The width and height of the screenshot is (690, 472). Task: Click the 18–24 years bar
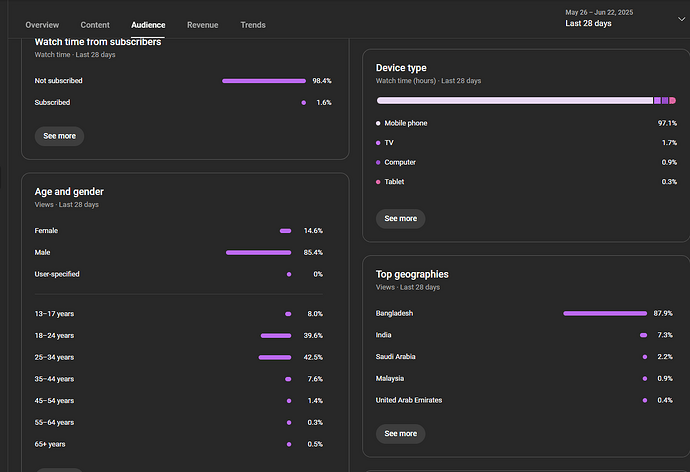[x=276, y=336]
